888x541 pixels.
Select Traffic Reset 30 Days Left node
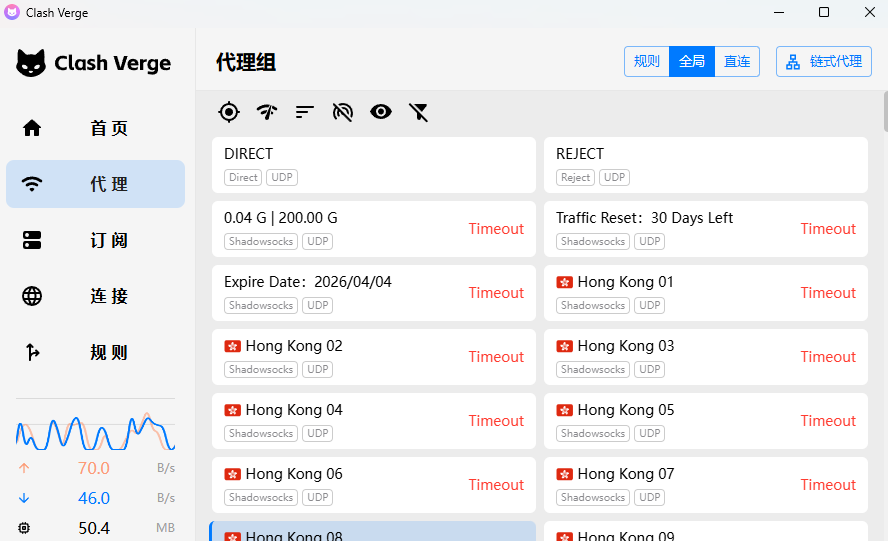coord(706,229)
